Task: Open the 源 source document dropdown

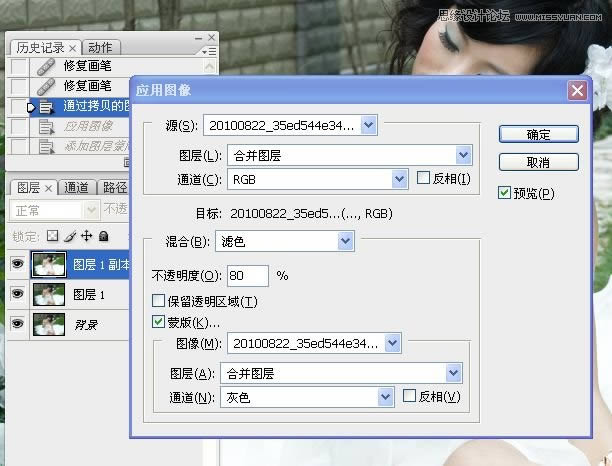Action: coord(369,125)
